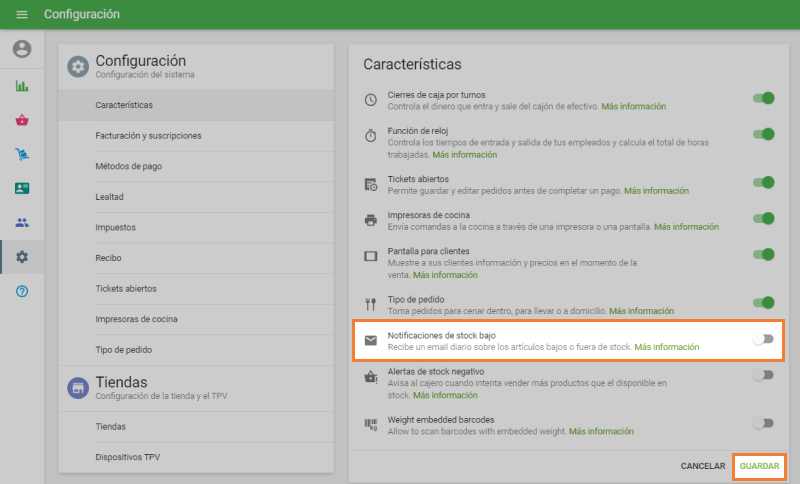800x484 pixels.
Task: Open the customers people icon
Action: pyautogui.click(x=22, y=222)
